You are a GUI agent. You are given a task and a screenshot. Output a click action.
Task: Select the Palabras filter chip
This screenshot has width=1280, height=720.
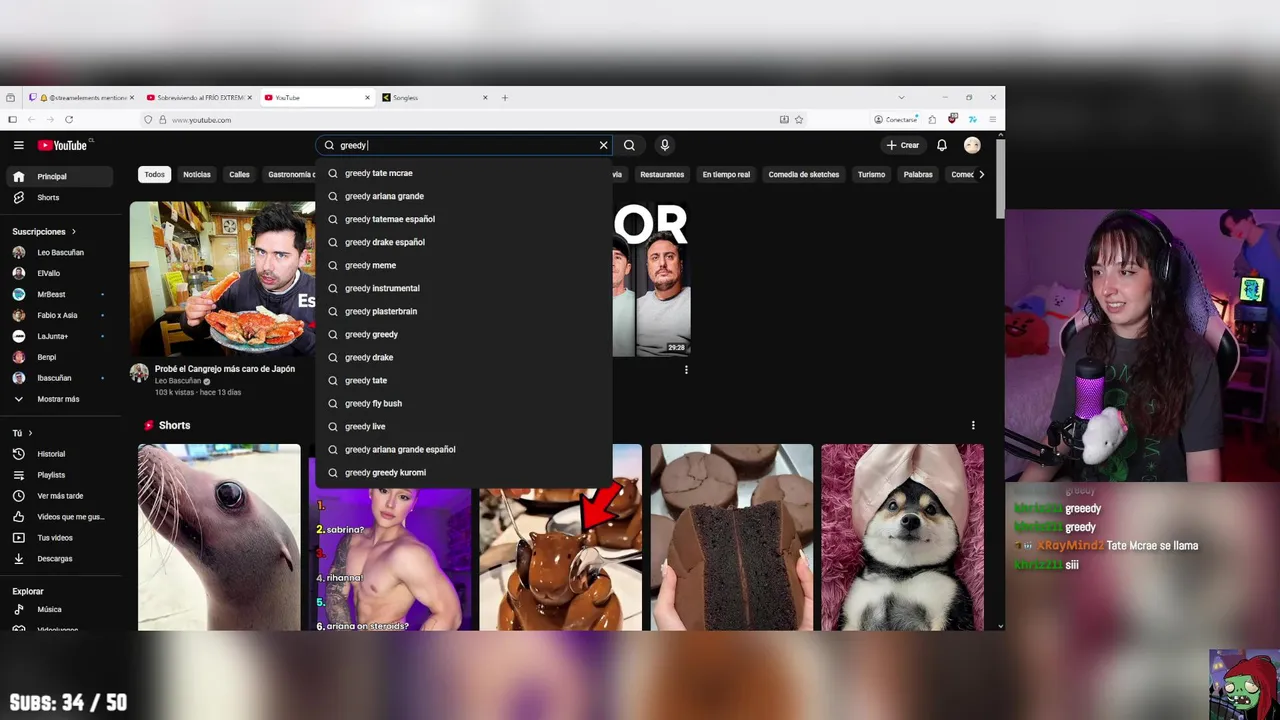pyautogui.click(x=918, y=174)
